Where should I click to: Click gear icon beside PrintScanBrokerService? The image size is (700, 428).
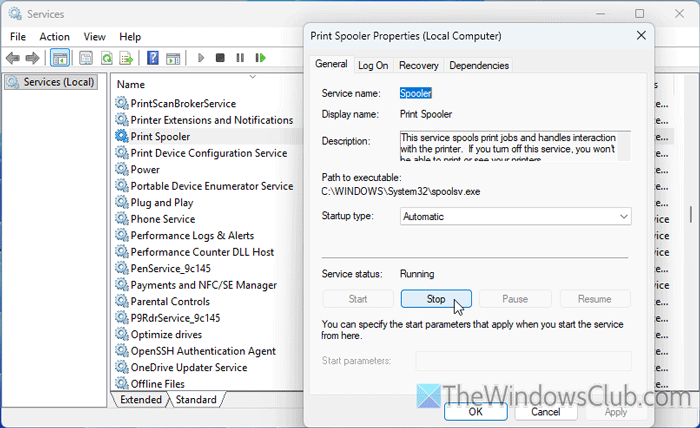[x=121, y=103]
